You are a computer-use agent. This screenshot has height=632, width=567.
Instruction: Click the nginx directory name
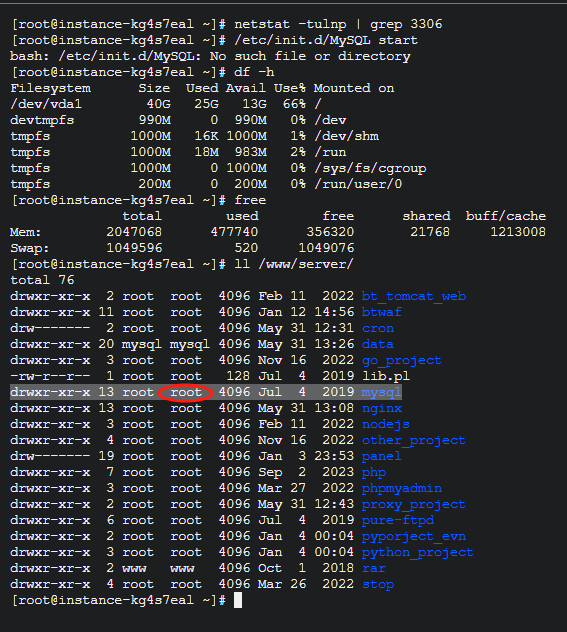point(382,408)
